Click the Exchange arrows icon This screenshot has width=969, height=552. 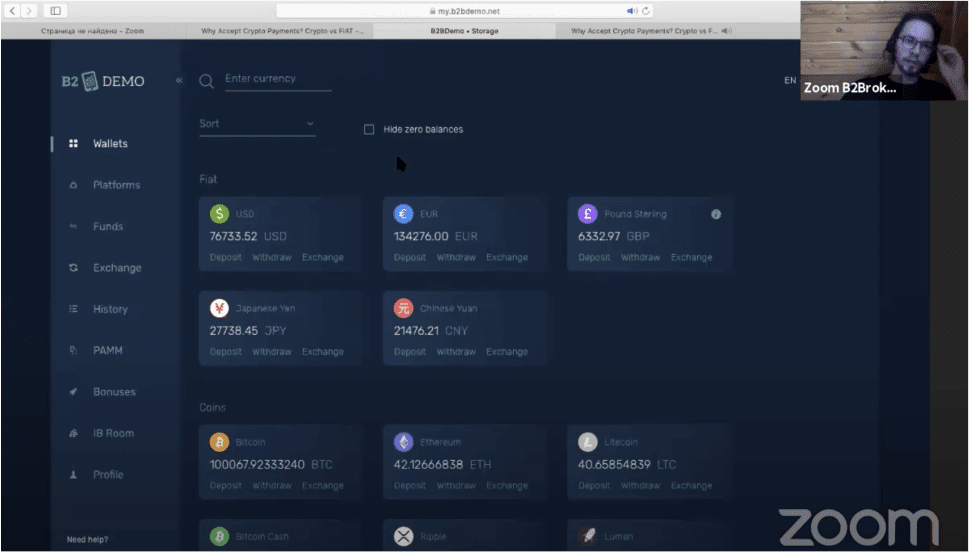74,268
